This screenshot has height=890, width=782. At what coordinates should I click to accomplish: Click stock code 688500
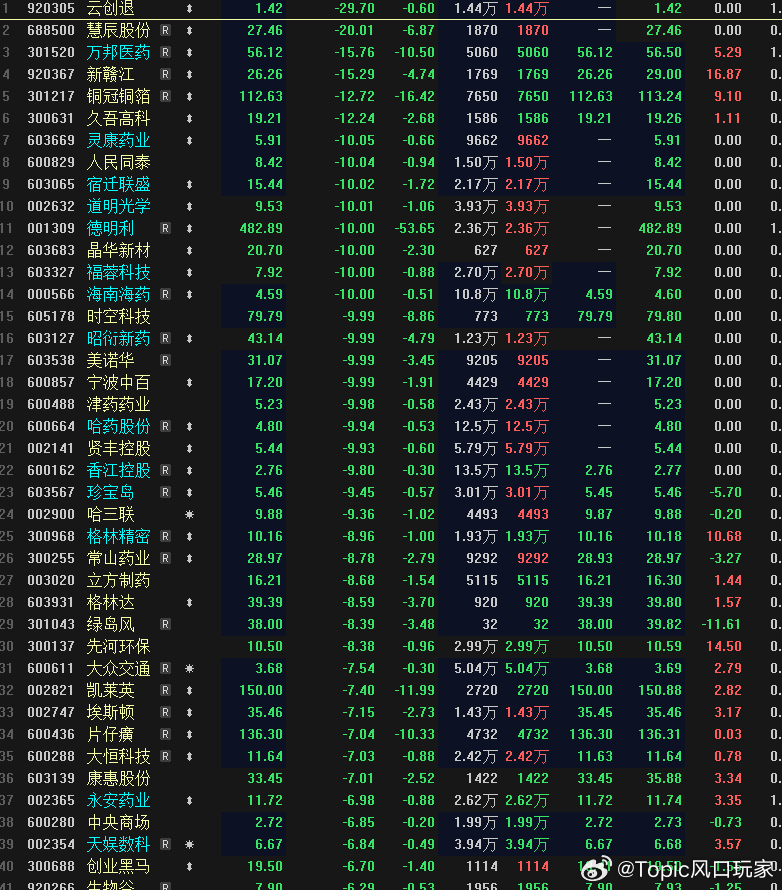tap(51, 31)
